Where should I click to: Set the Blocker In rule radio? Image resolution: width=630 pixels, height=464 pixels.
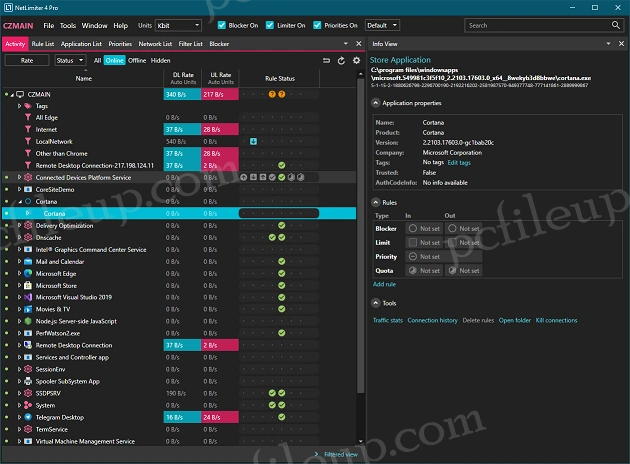413,228
